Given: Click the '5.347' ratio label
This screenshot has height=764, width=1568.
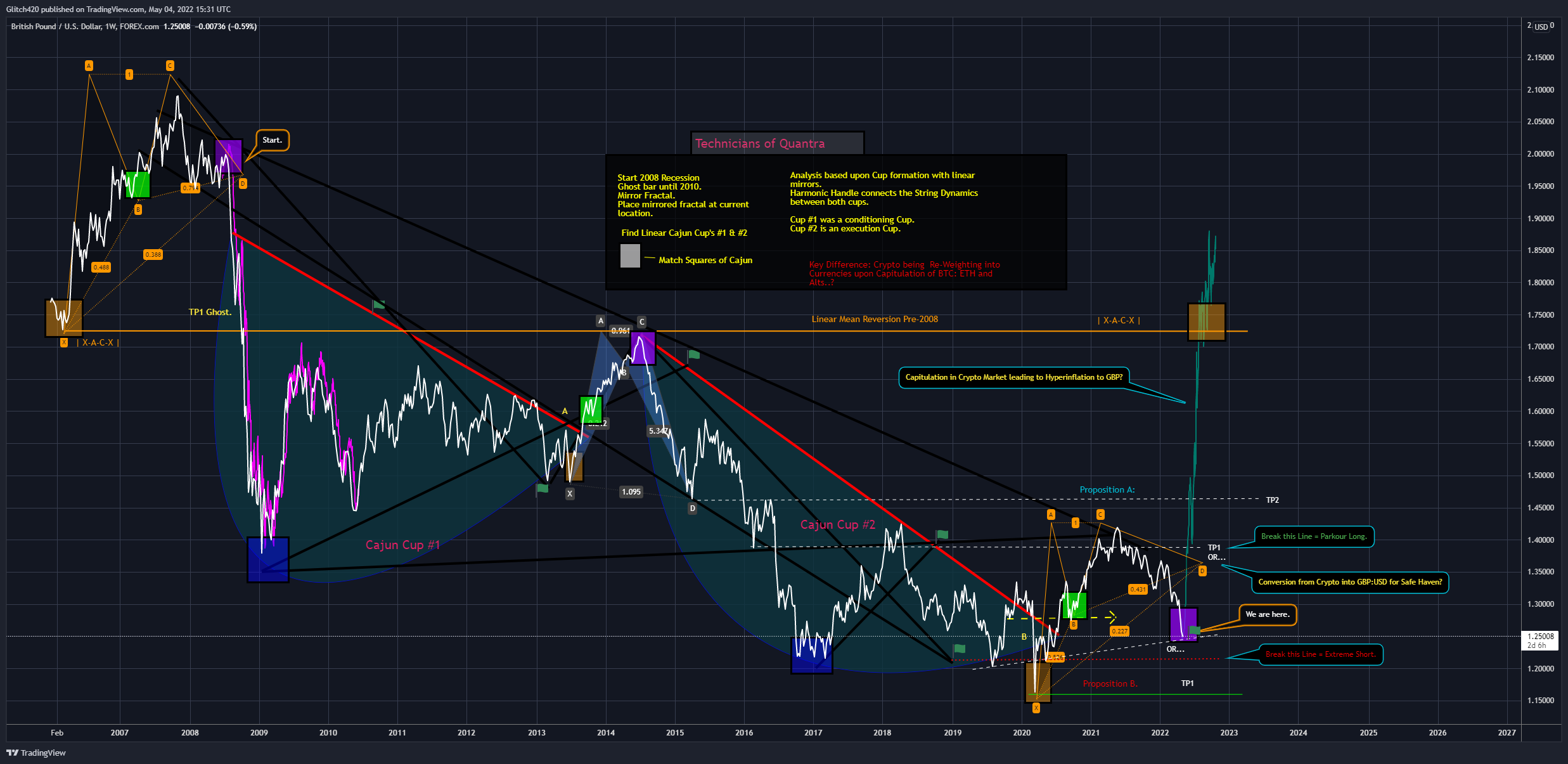Looking at the screenshot, I should click(657, 431).
